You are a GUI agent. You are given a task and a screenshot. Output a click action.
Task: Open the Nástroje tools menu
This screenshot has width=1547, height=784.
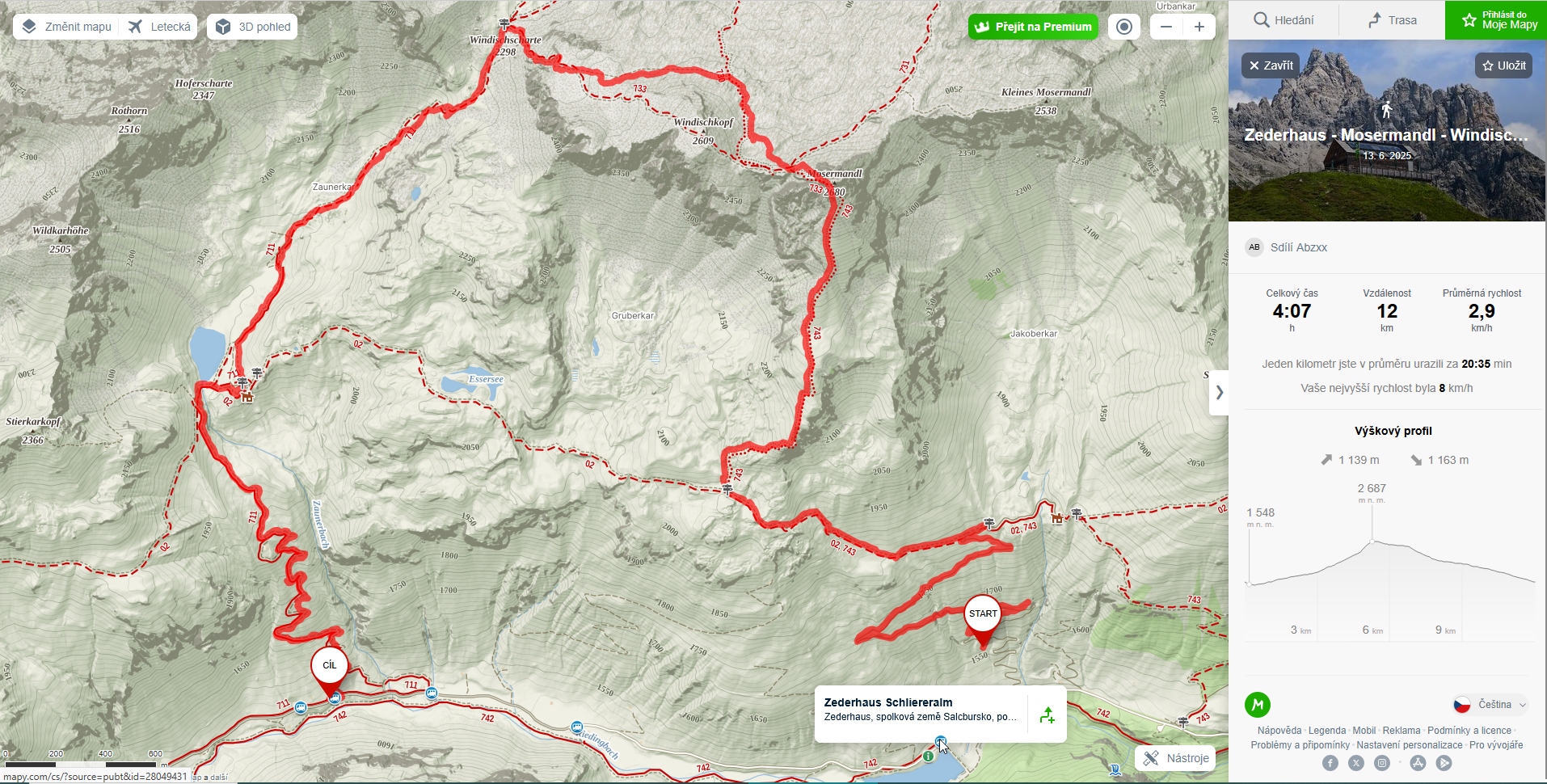[x=1175, y=758]
